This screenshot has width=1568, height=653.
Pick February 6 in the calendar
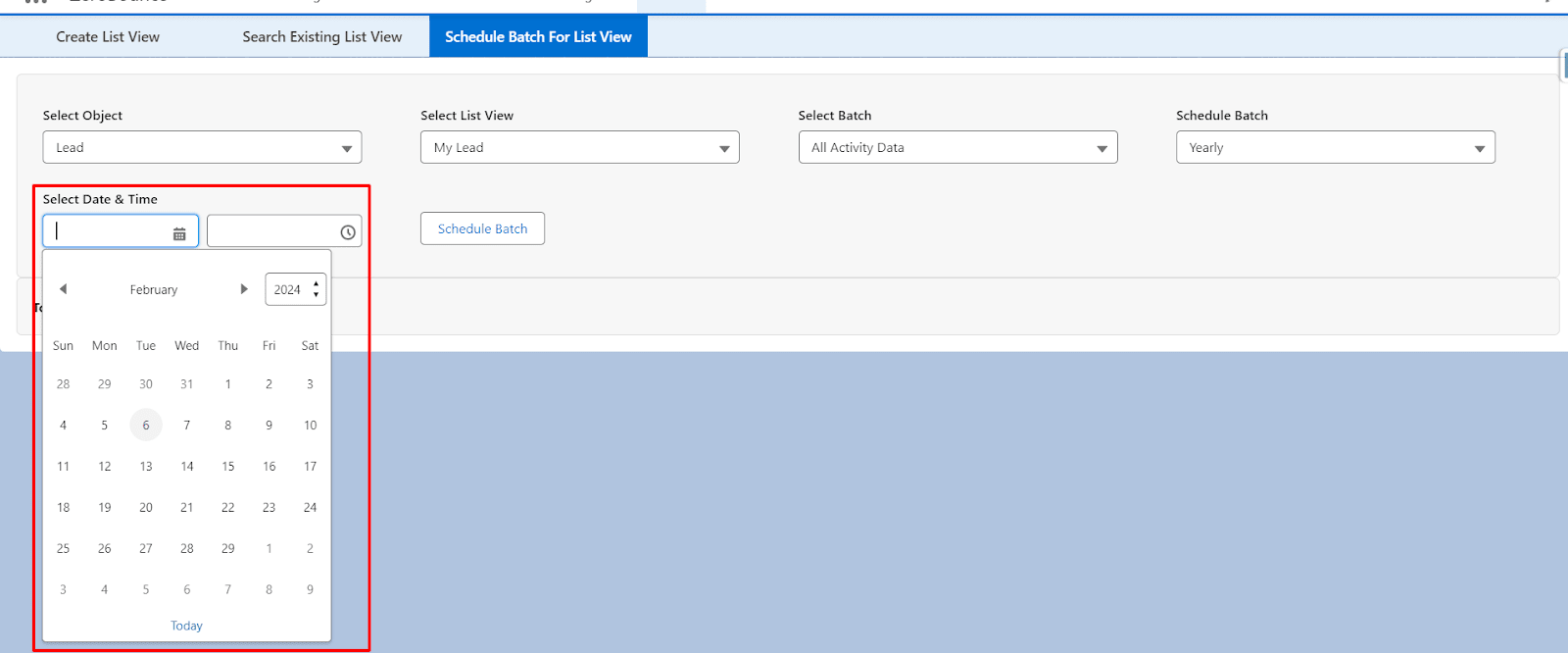[146, 426]
